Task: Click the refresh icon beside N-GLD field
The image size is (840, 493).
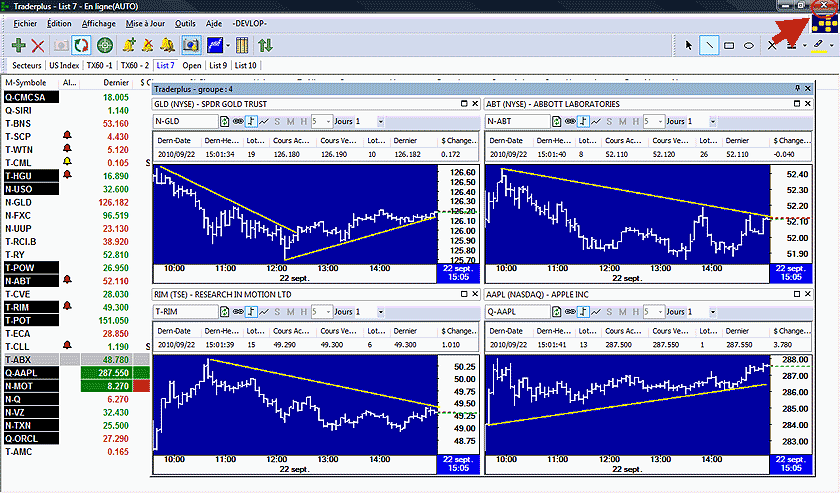Action: 224,122
